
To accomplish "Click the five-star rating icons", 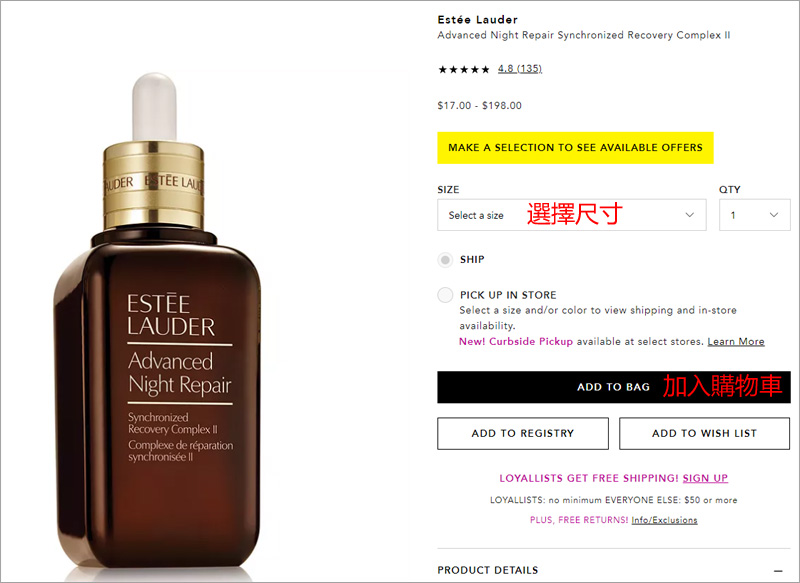I will pos(463,69).
